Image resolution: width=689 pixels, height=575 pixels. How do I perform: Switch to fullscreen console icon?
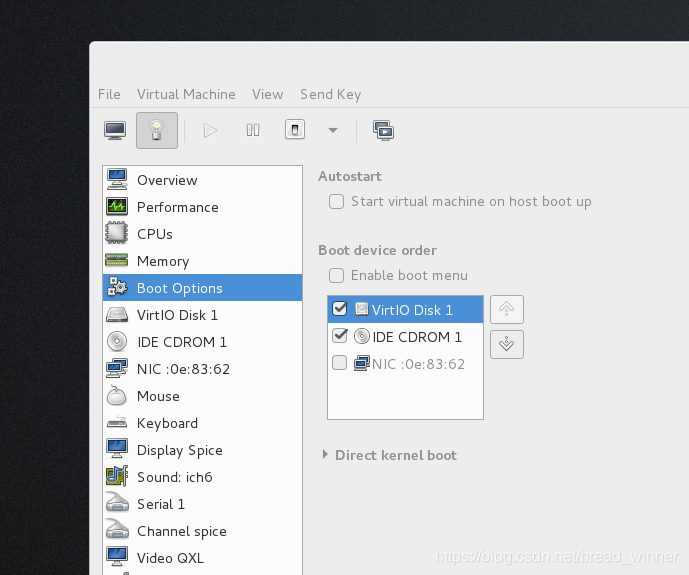(x=384, y=130)
